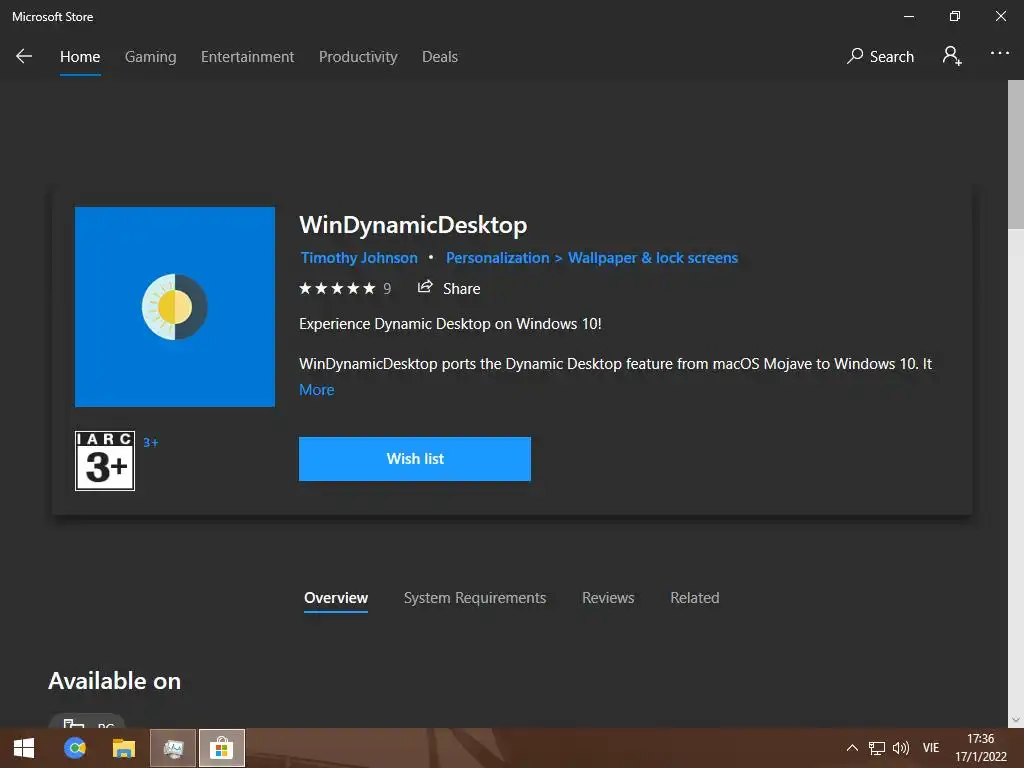Click the rating count 9

387,289
